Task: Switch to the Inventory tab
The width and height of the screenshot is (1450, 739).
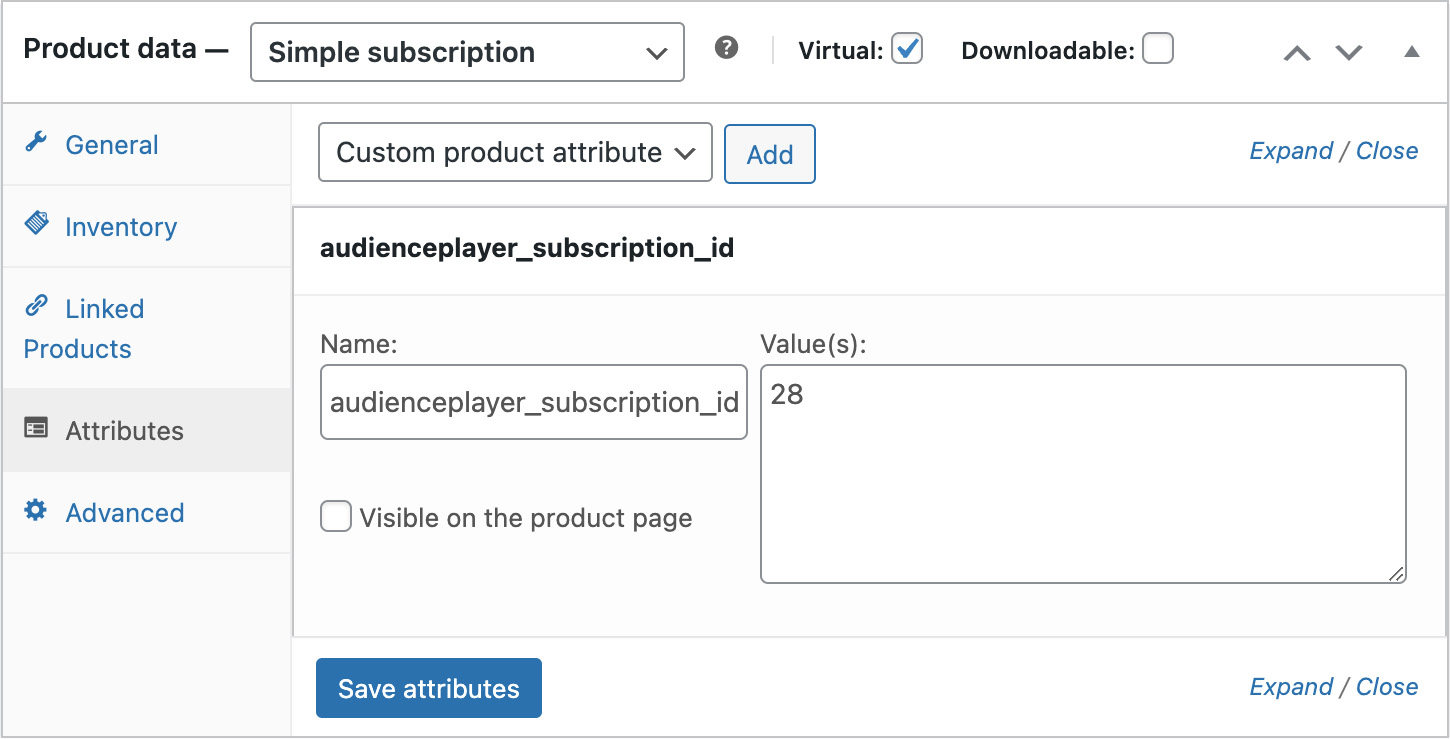Action: click(x=121, y=227)
